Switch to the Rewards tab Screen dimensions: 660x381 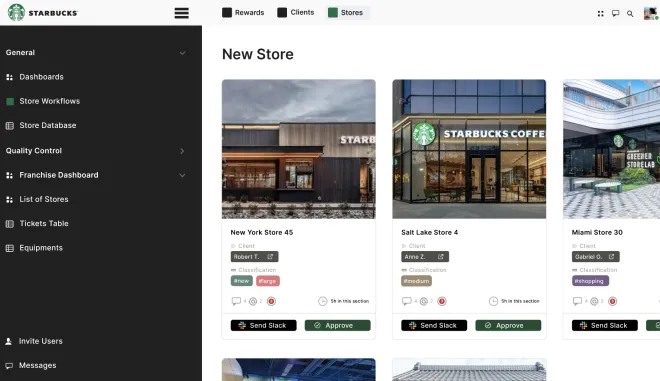(243, 13)
